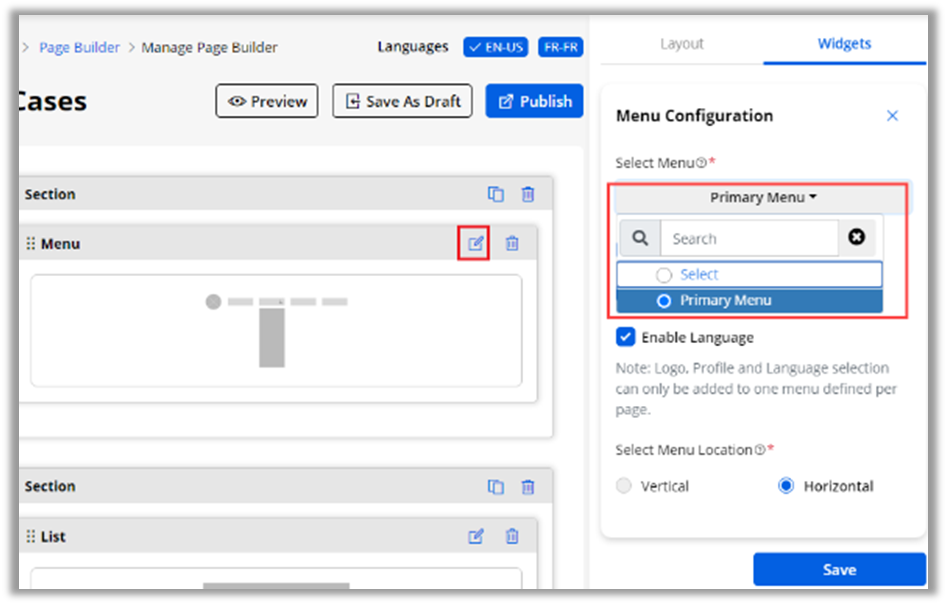
Task: Click the edit icon on Menu widget
Action: click(475, 243)
